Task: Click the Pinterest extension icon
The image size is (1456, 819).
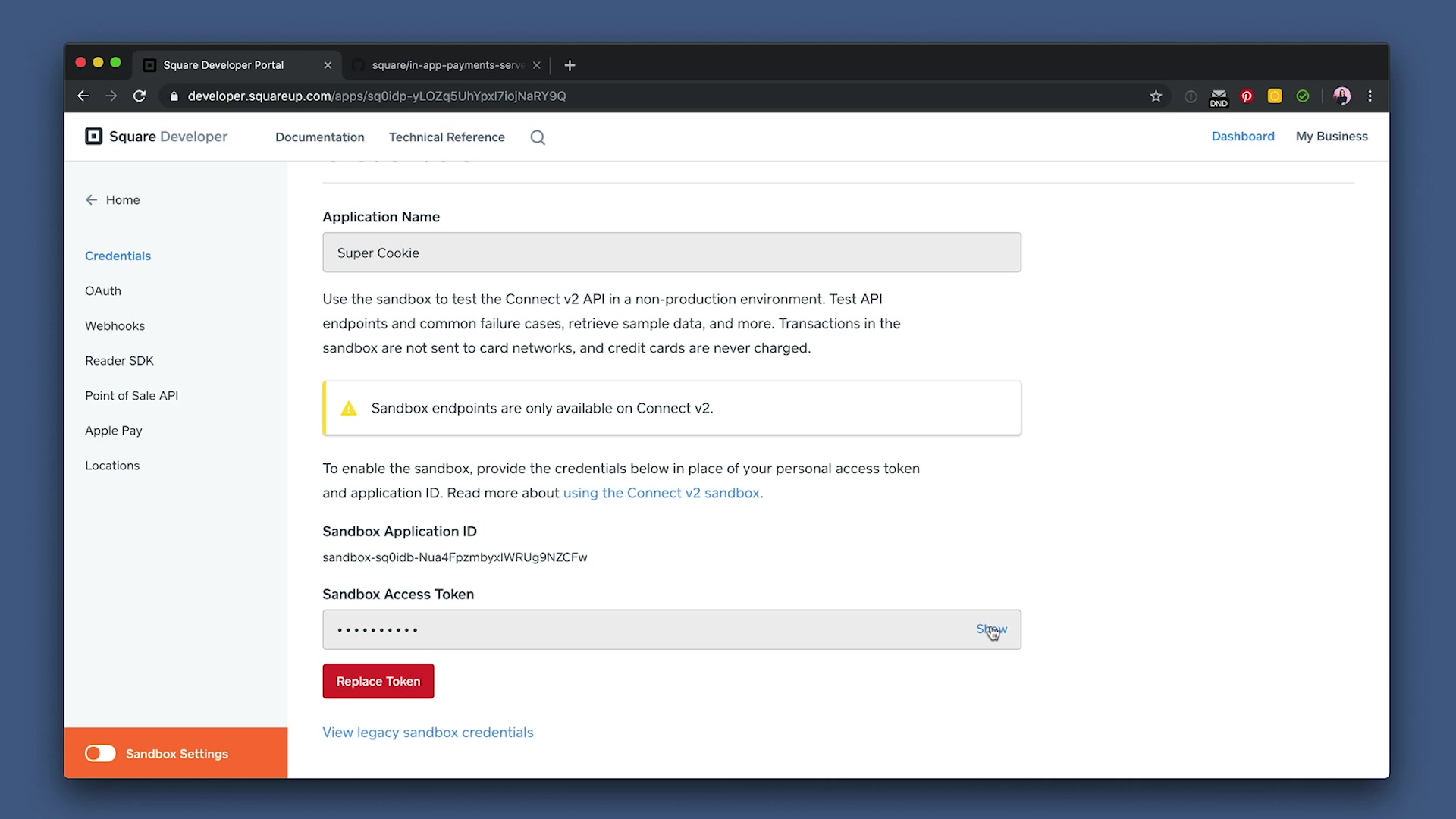Action: 1247,96
